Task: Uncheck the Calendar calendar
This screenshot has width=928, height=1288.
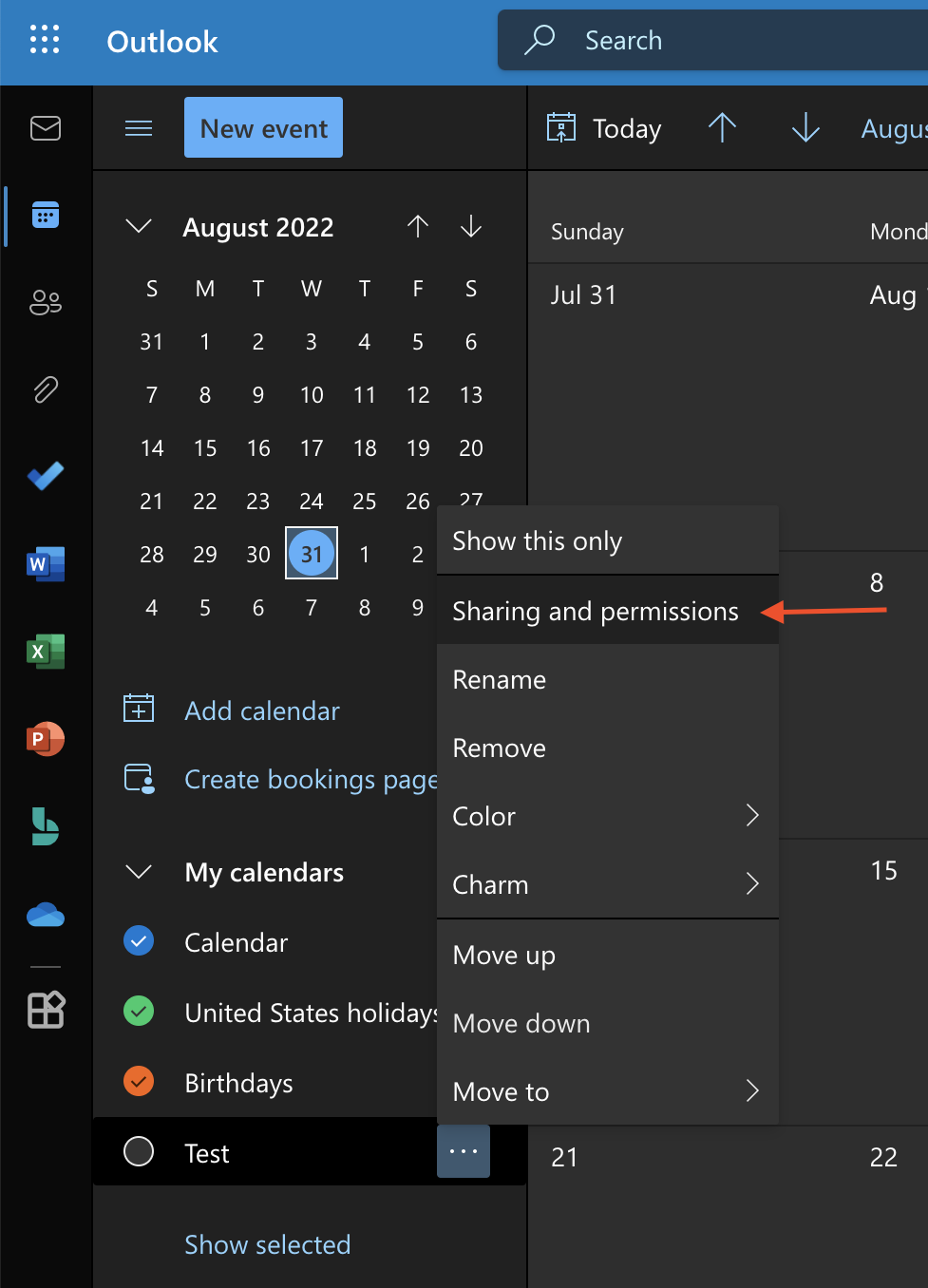Action: coord(139,940)
